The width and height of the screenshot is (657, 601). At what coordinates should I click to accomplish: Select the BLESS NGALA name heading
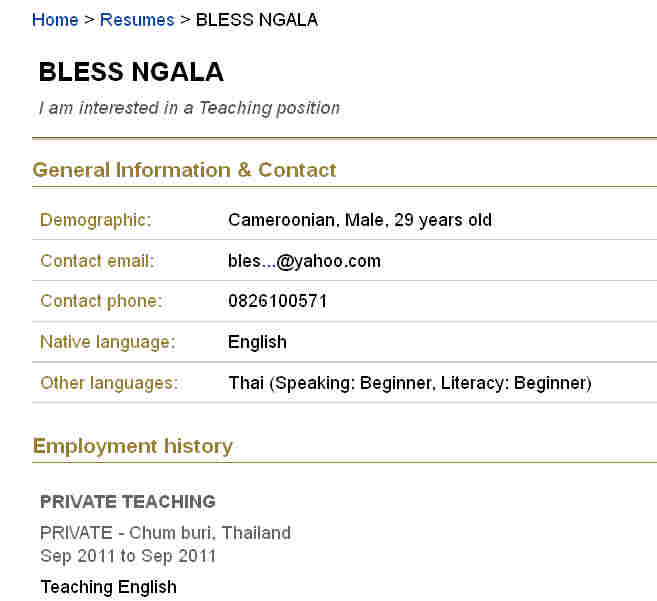(131, 72)
